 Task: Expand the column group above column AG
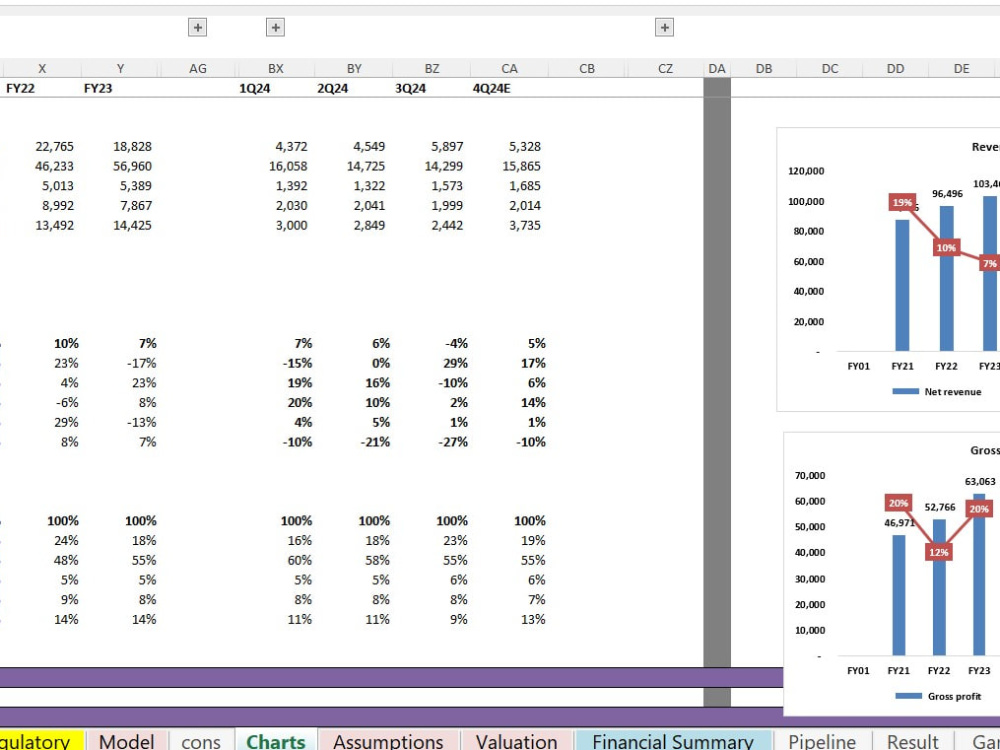[198, 27]
